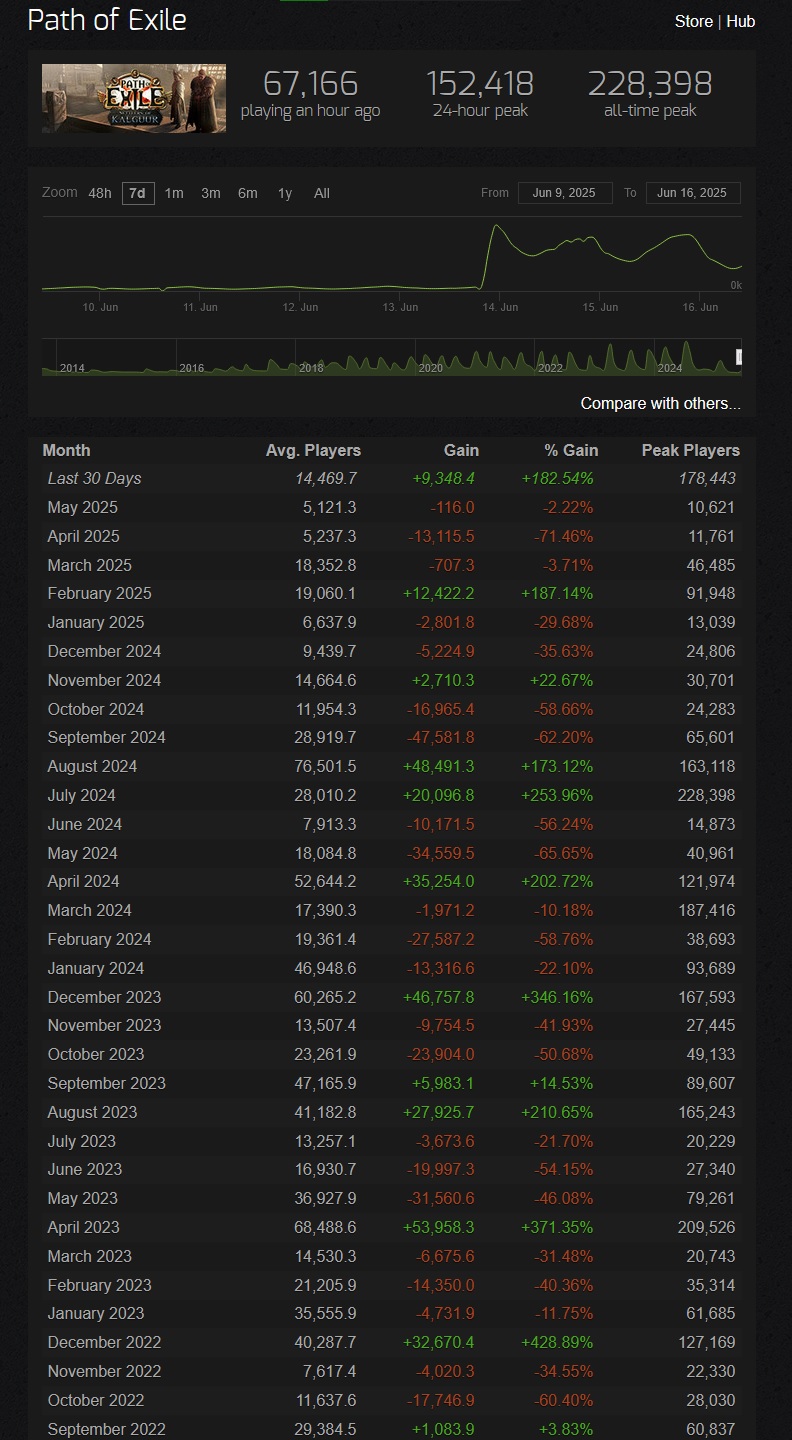
Task: Click the May 2025 month cell
Action: click(82, 508)
